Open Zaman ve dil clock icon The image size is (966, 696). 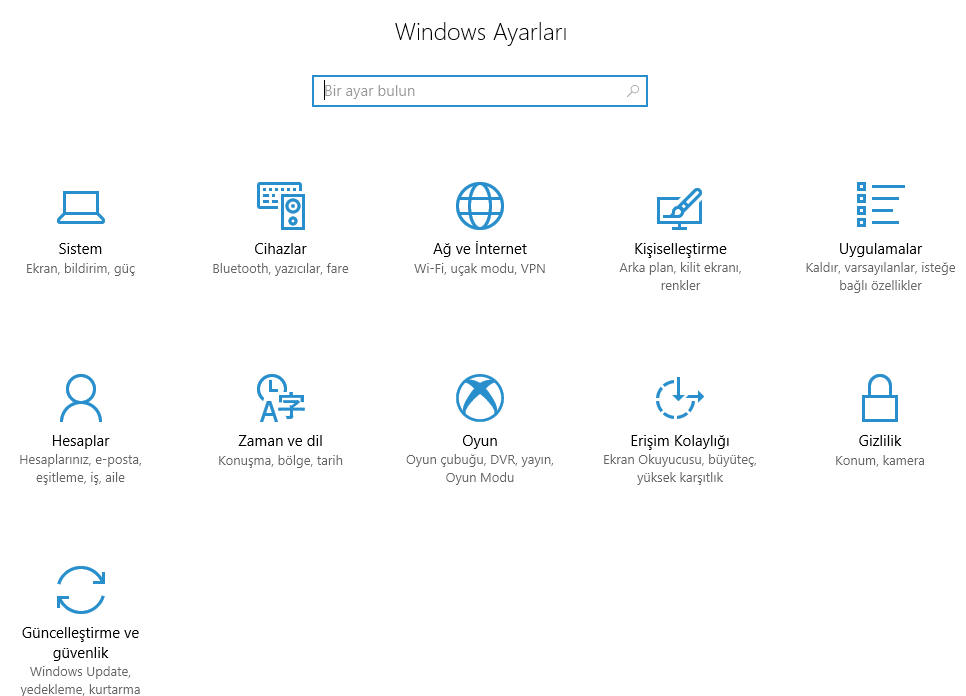coord(280,398)
